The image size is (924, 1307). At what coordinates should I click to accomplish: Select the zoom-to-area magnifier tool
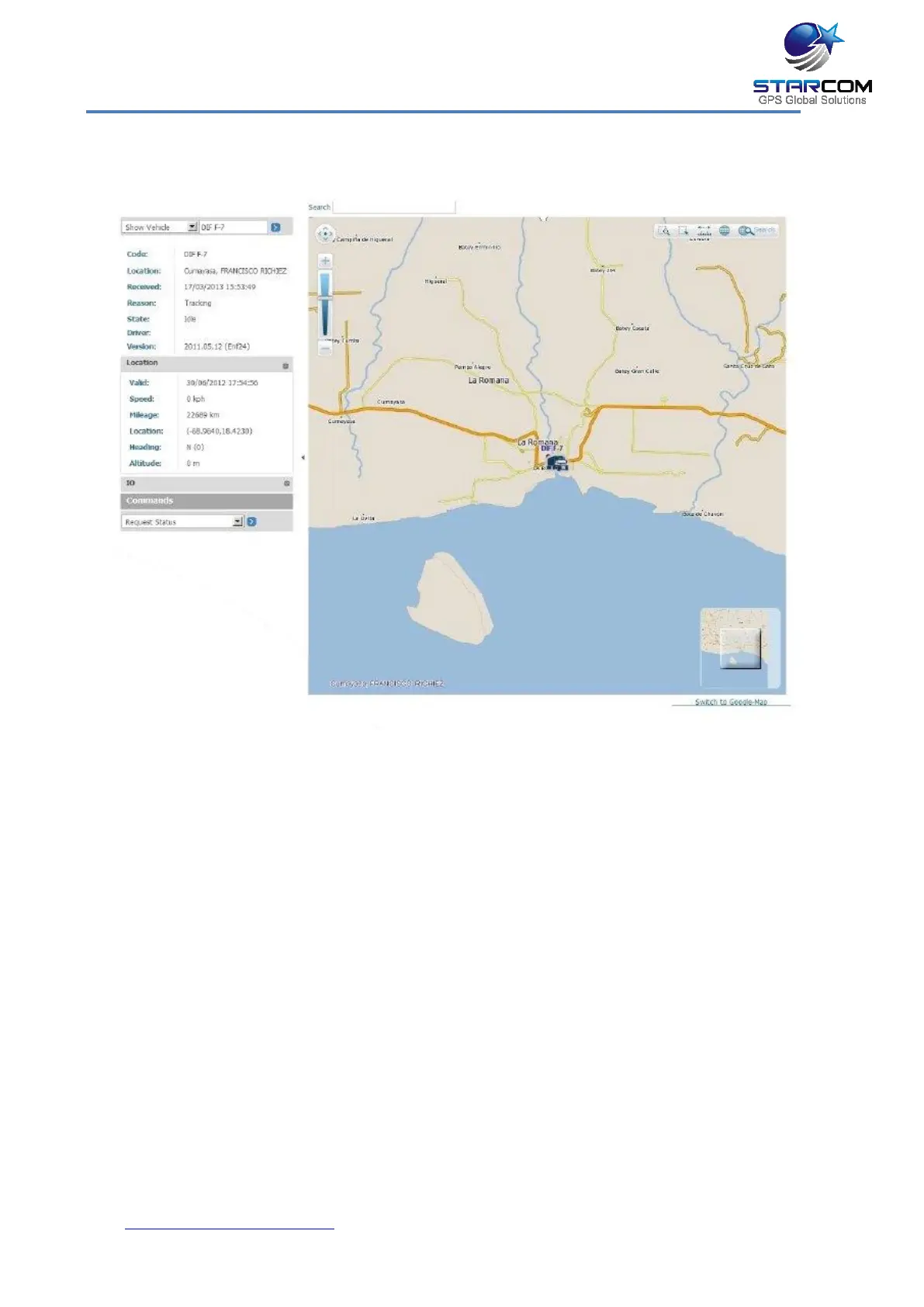click(x=664, y=231)
